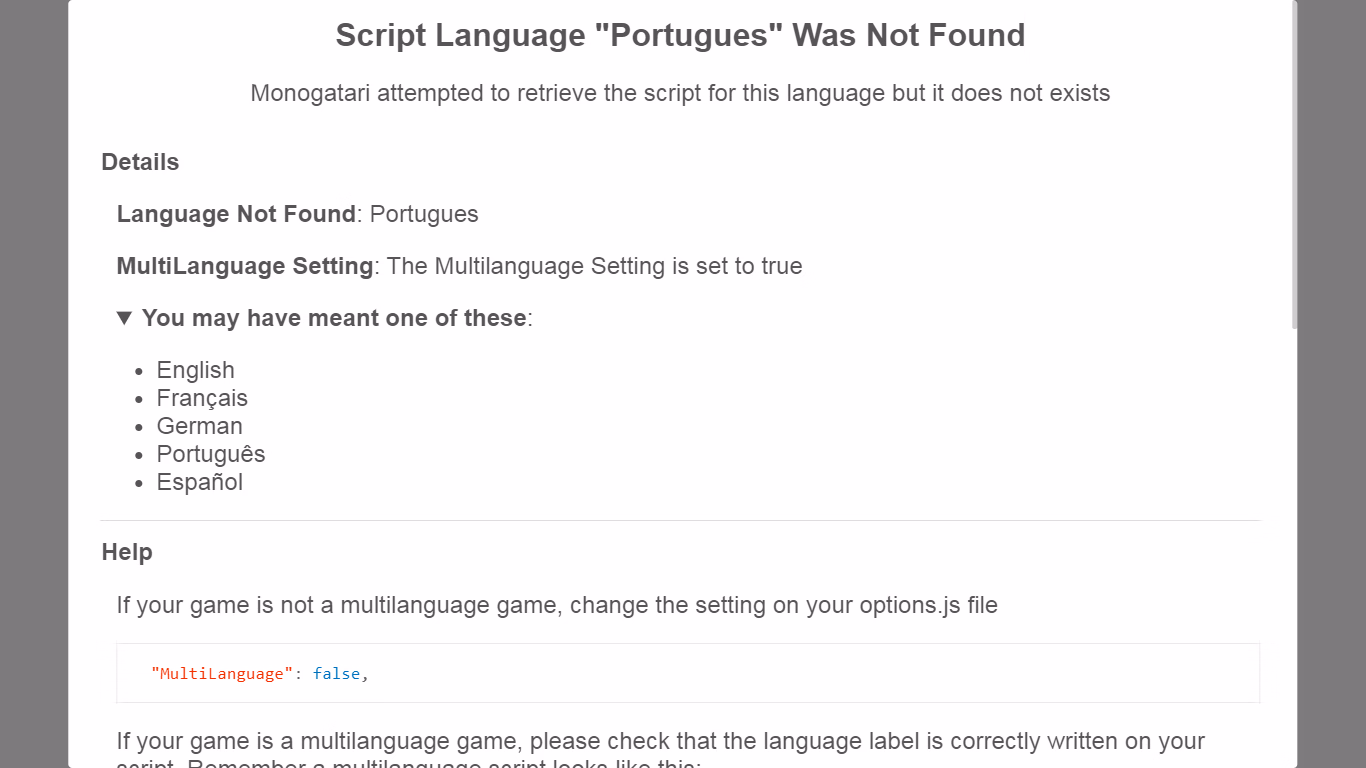Screen dimensions: 1366x768
Task: Click the error title about Portugues script
Action: [x=680, y=35]
